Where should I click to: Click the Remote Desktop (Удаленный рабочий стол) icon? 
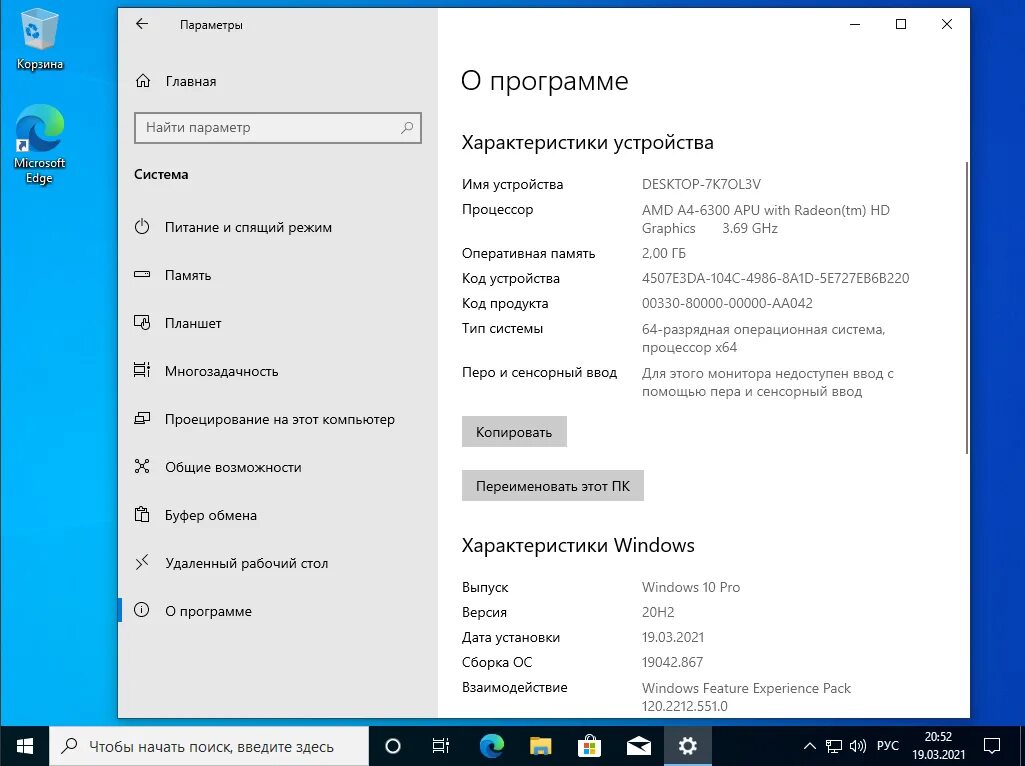[142, 562]
